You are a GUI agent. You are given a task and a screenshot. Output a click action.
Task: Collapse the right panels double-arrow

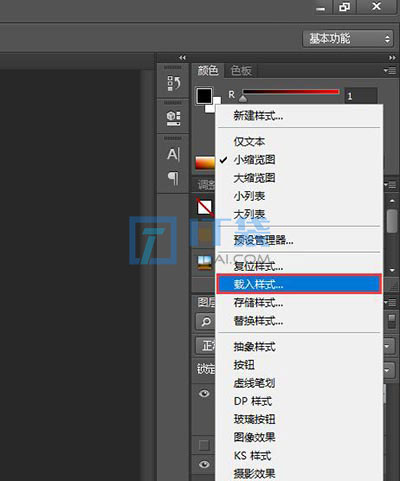[392, 58]
